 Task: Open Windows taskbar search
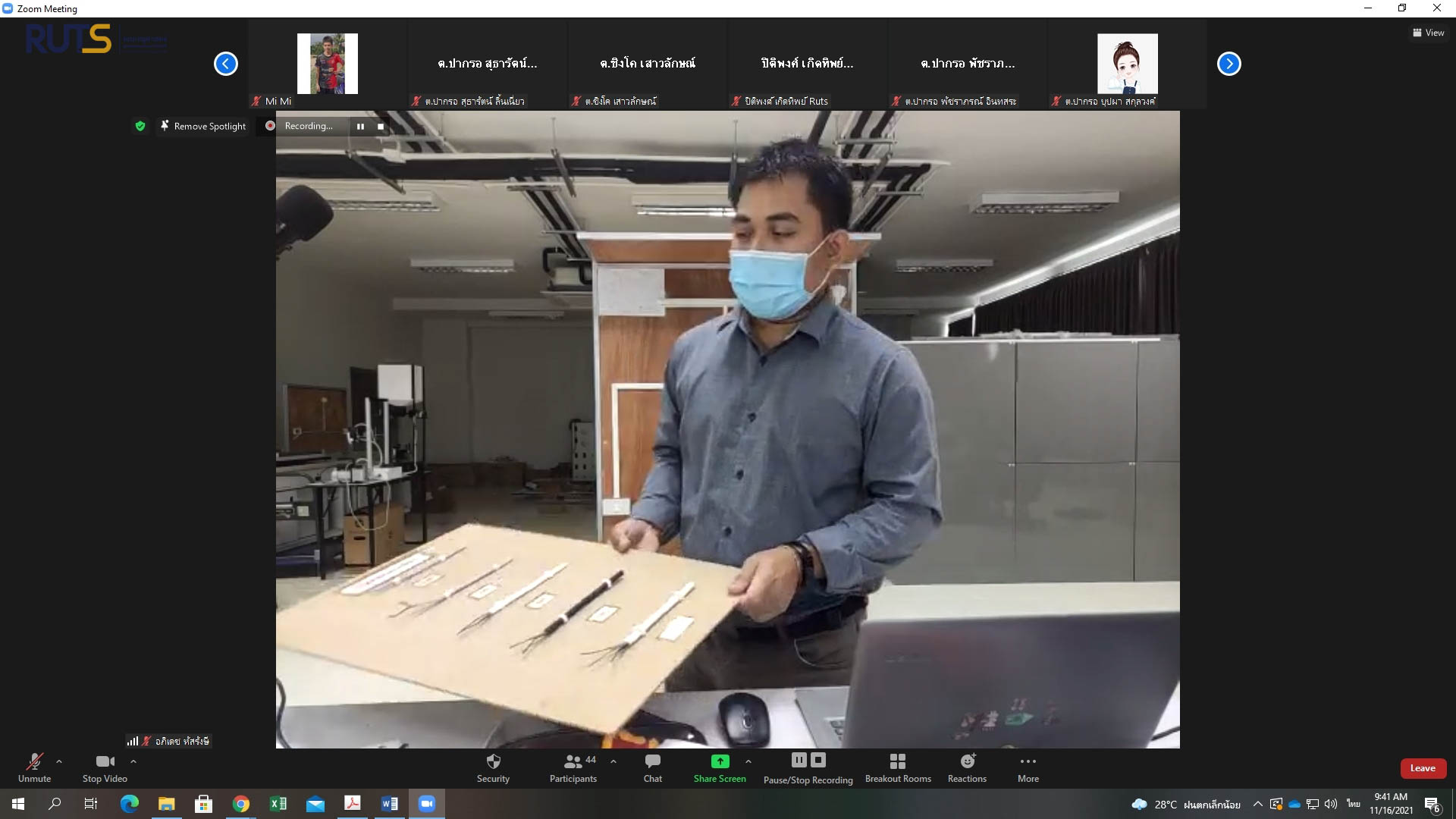pos(55,804)
